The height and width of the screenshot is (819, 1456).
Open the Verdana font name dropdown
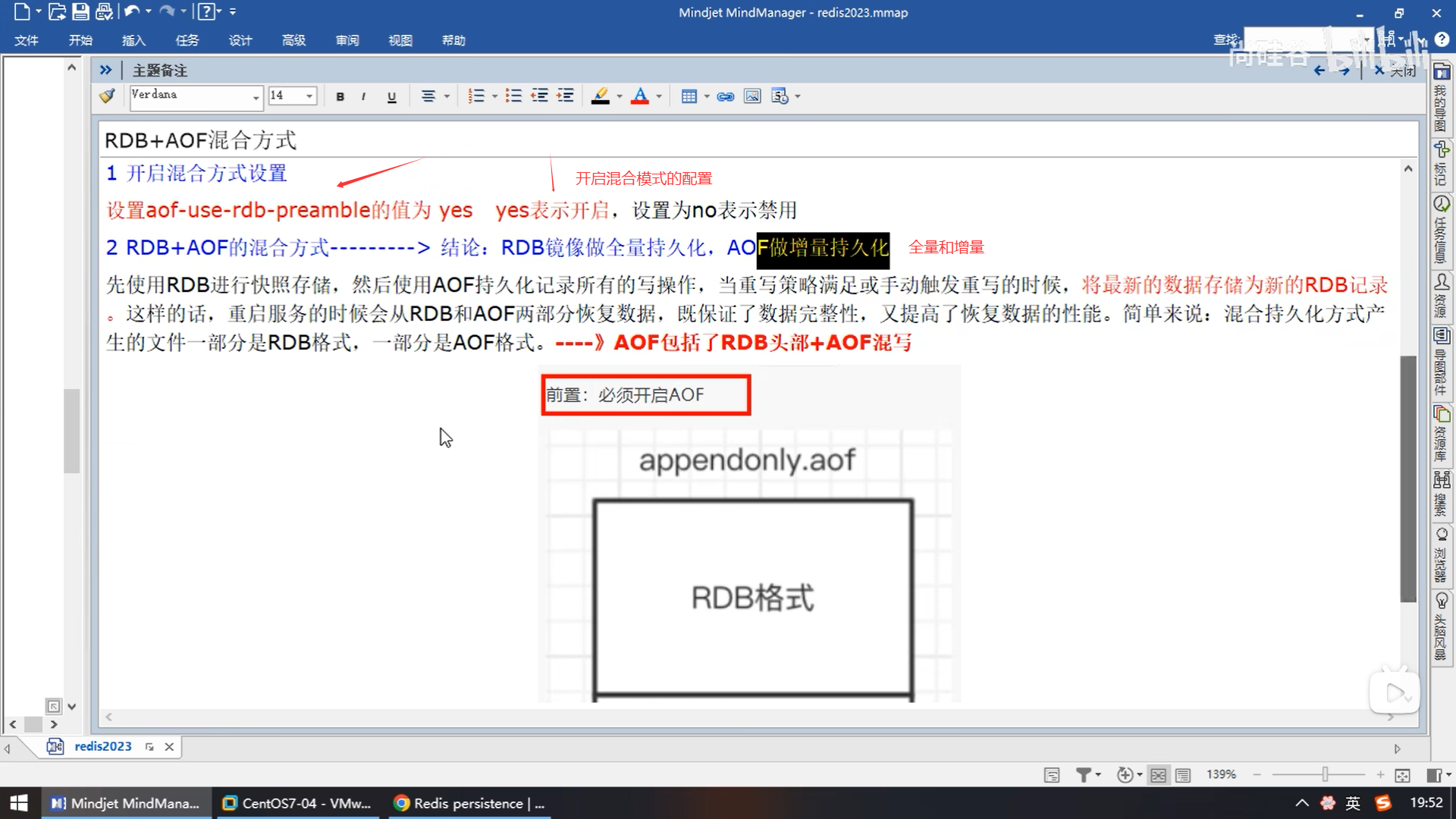click(256, 96)
